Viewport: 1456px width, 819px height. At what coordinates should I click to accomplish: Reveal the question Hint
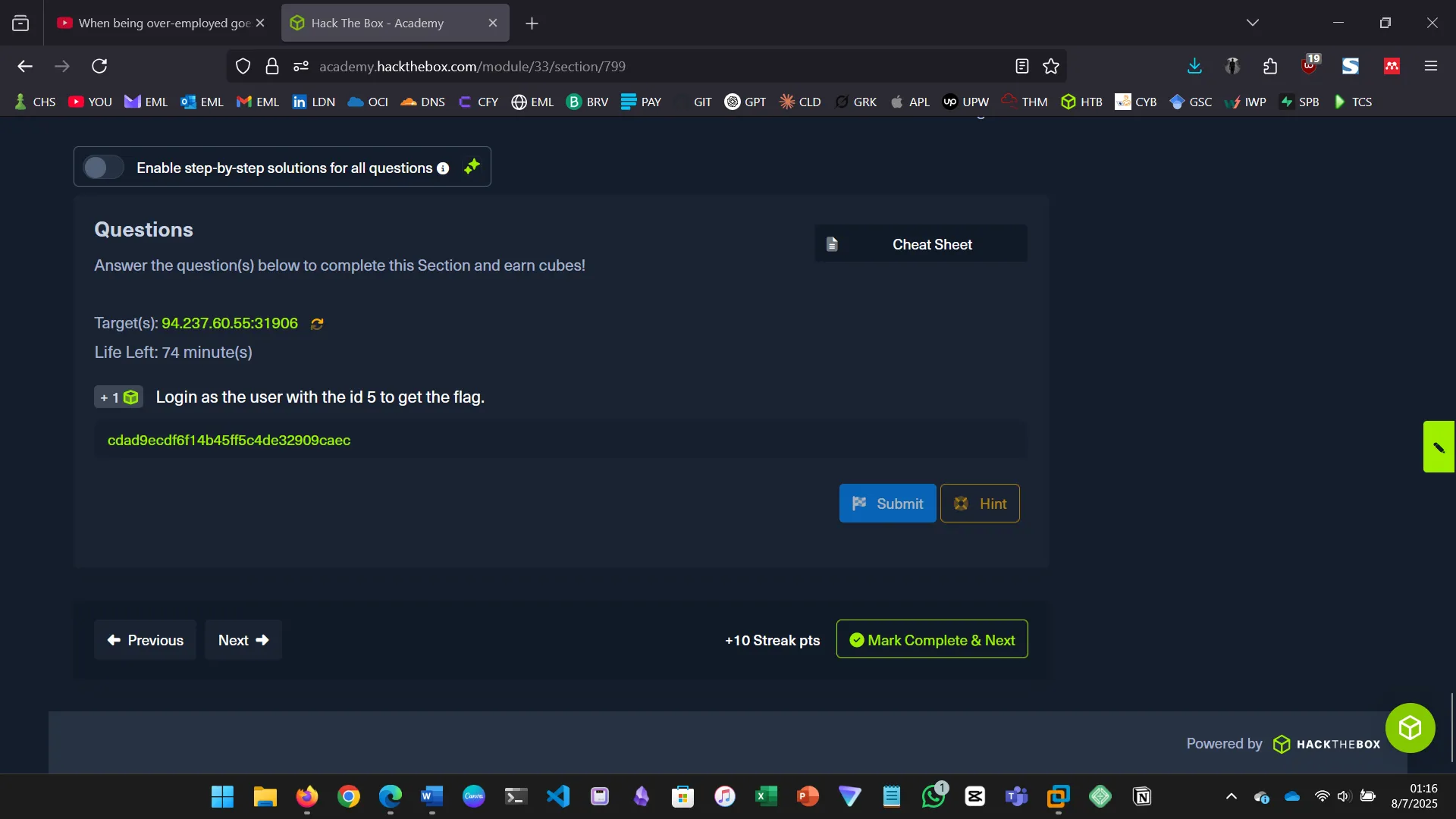tap(980, 504)
